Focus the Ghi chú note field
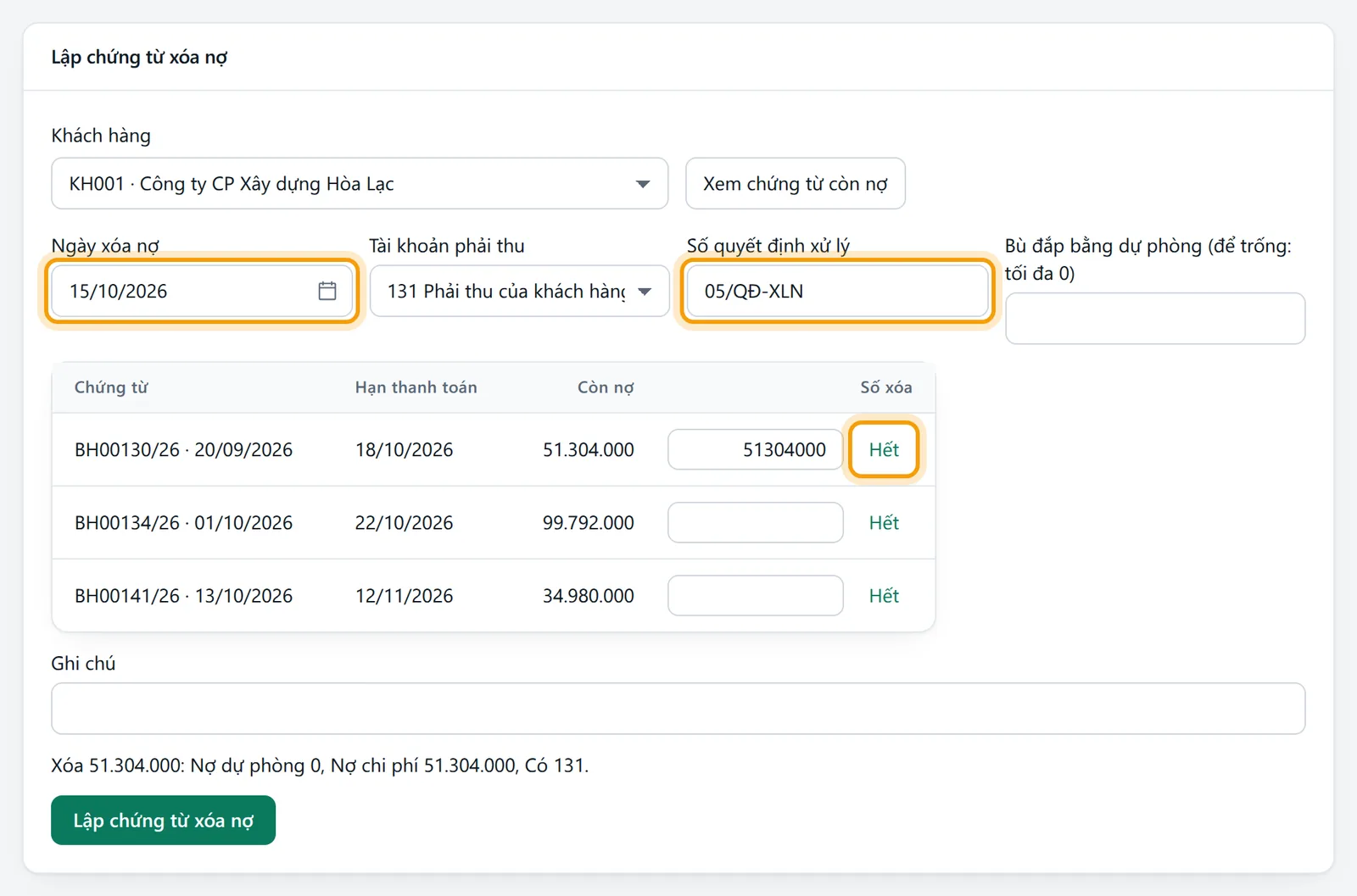The image size is (1357, 896). (x=678, y=708)
